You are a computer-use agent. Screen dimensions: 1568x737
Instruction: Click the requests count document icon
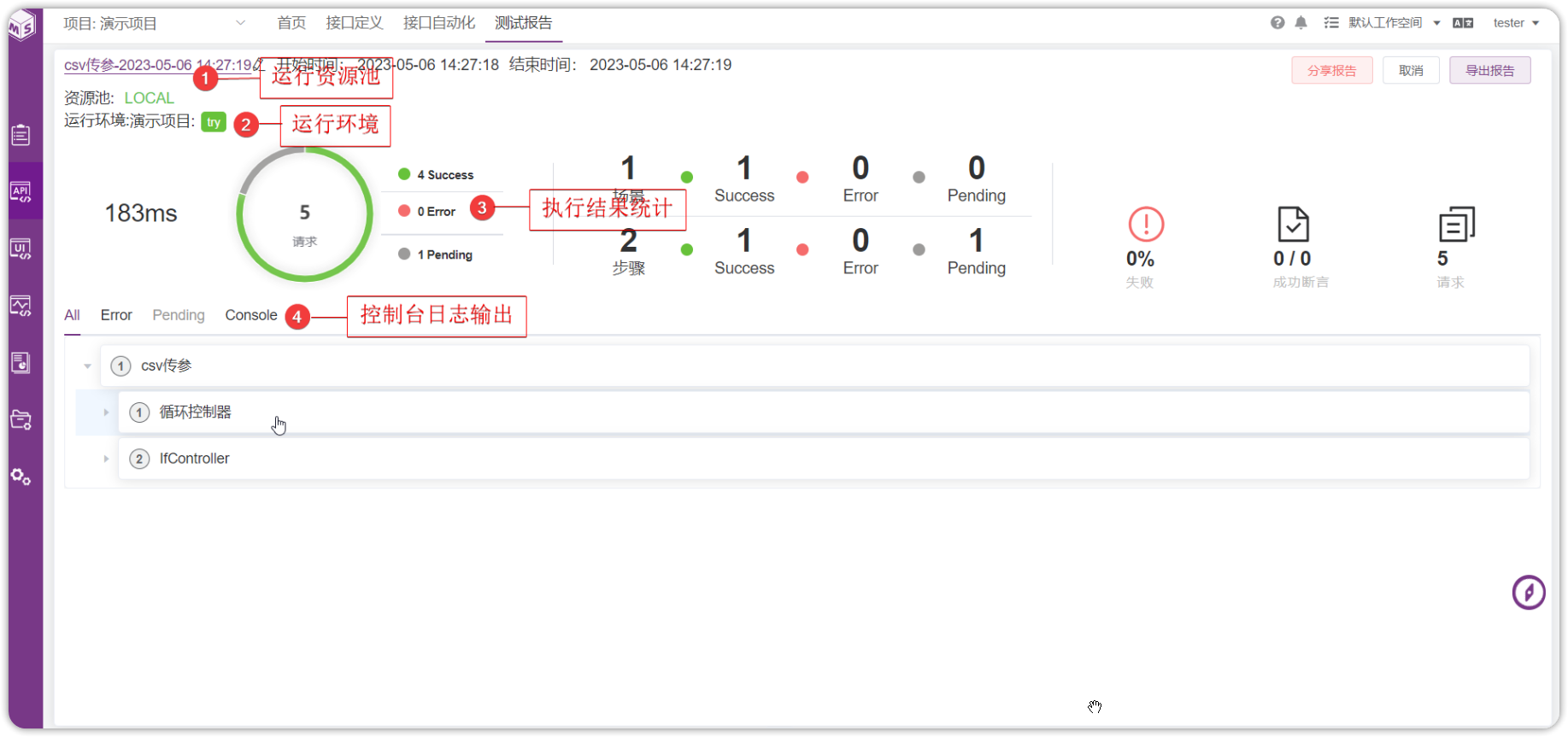click(x=1457, y=224)
